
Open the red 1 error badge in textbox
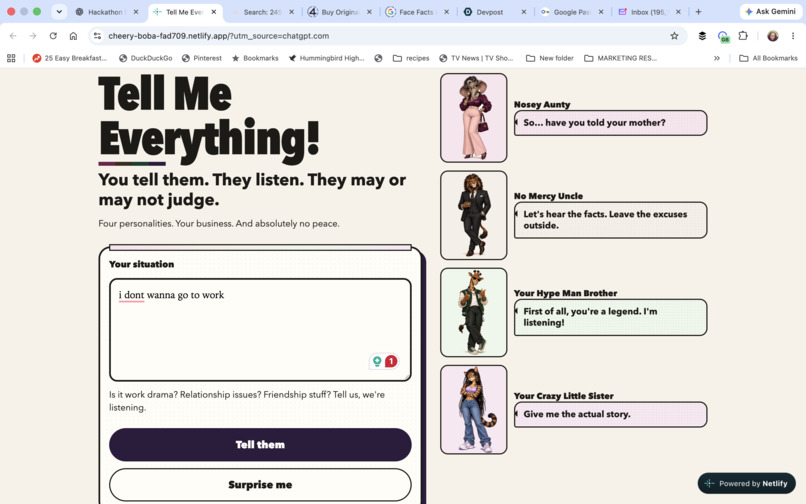pyautogui.click(x=391, y=362)
